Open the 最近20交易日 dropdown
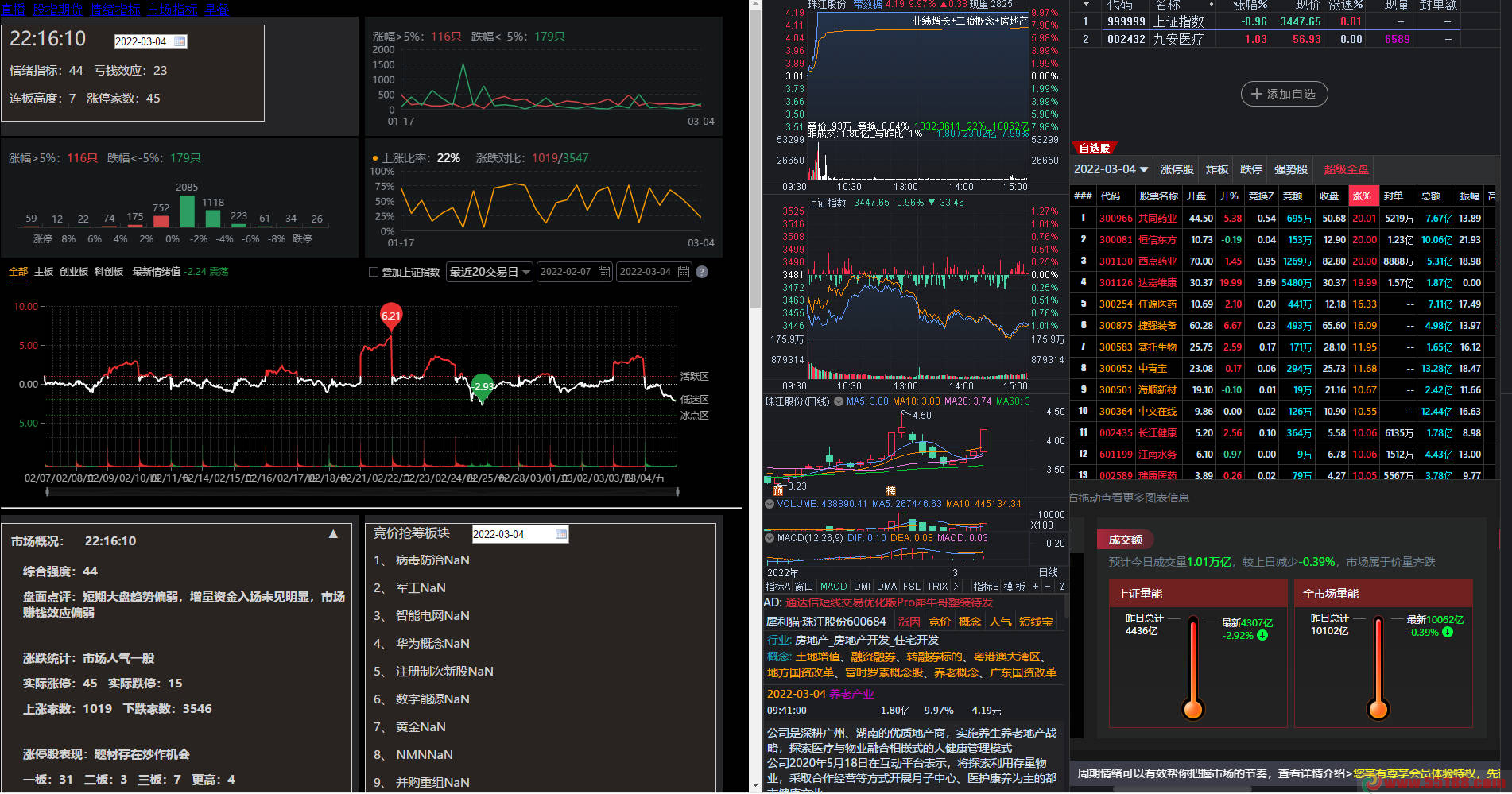Image resolution: width=1512 pixels, height=794 pixels. [x=490, y=272]
